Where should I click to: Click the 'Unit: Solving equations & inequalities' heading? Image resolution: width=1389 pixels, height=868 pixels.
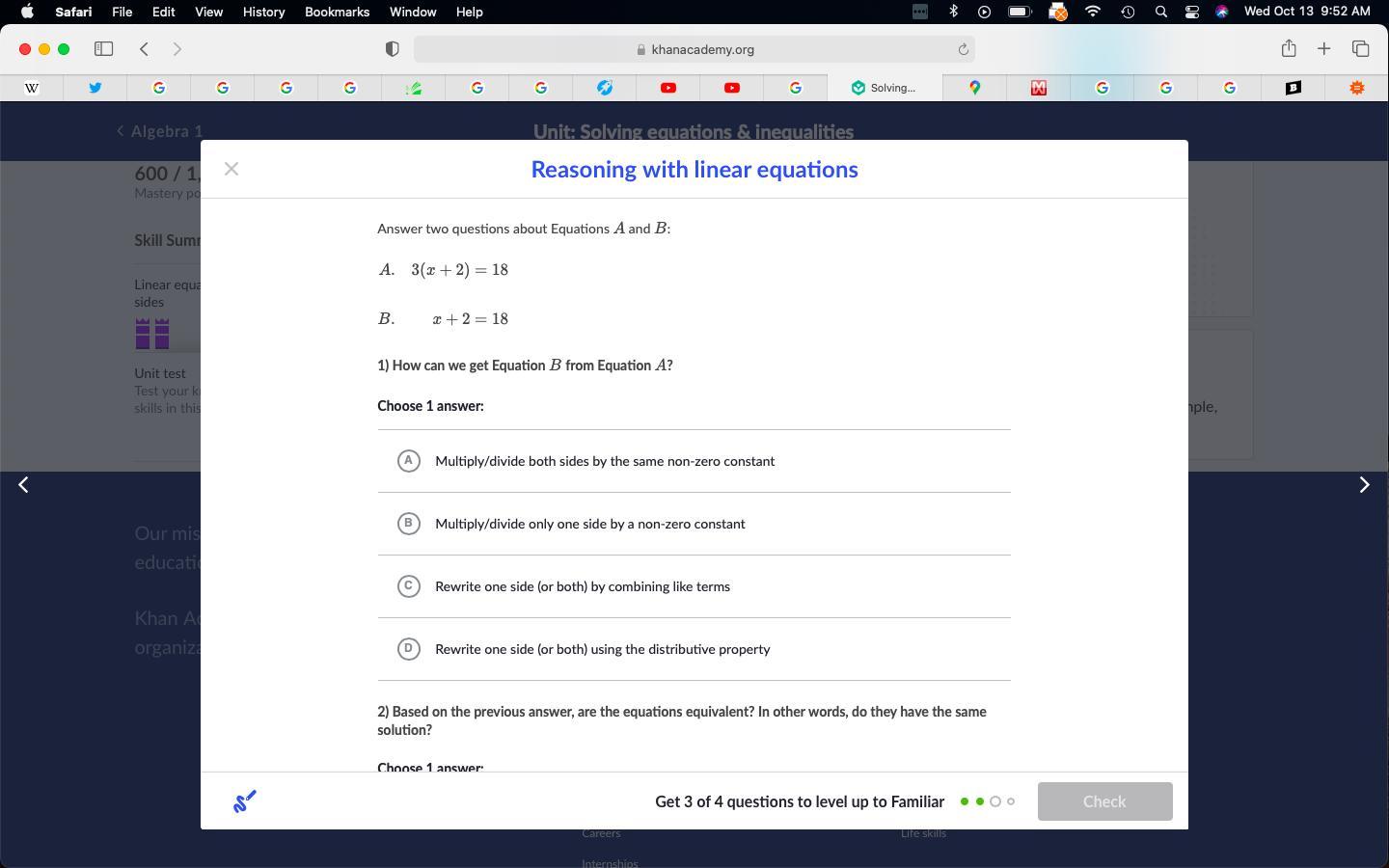click(694, 132)
